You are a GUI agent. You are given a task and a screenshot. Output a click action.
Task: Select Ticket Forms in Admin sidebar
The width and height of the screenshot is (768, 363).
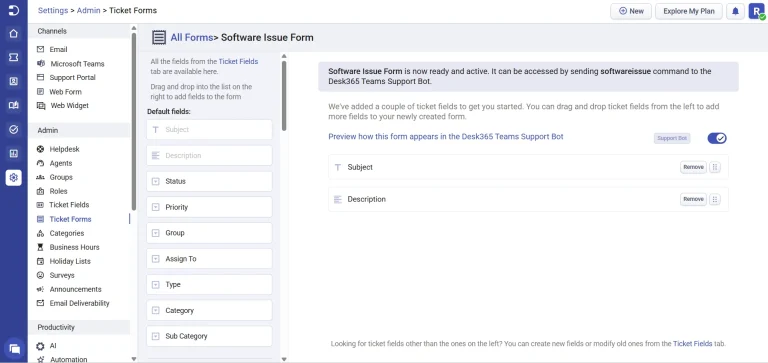[70, 219]
